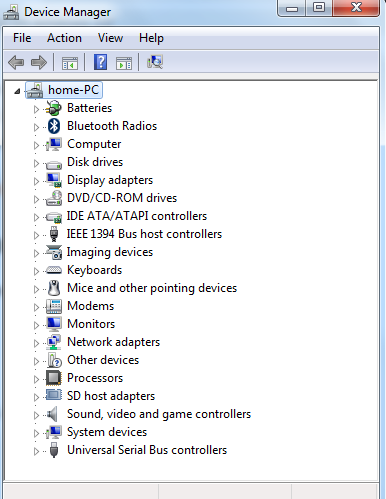Select the Imaging devices label
Viewport: 386px width, 499px height.
pyautogui.click(x=110, y=252)
